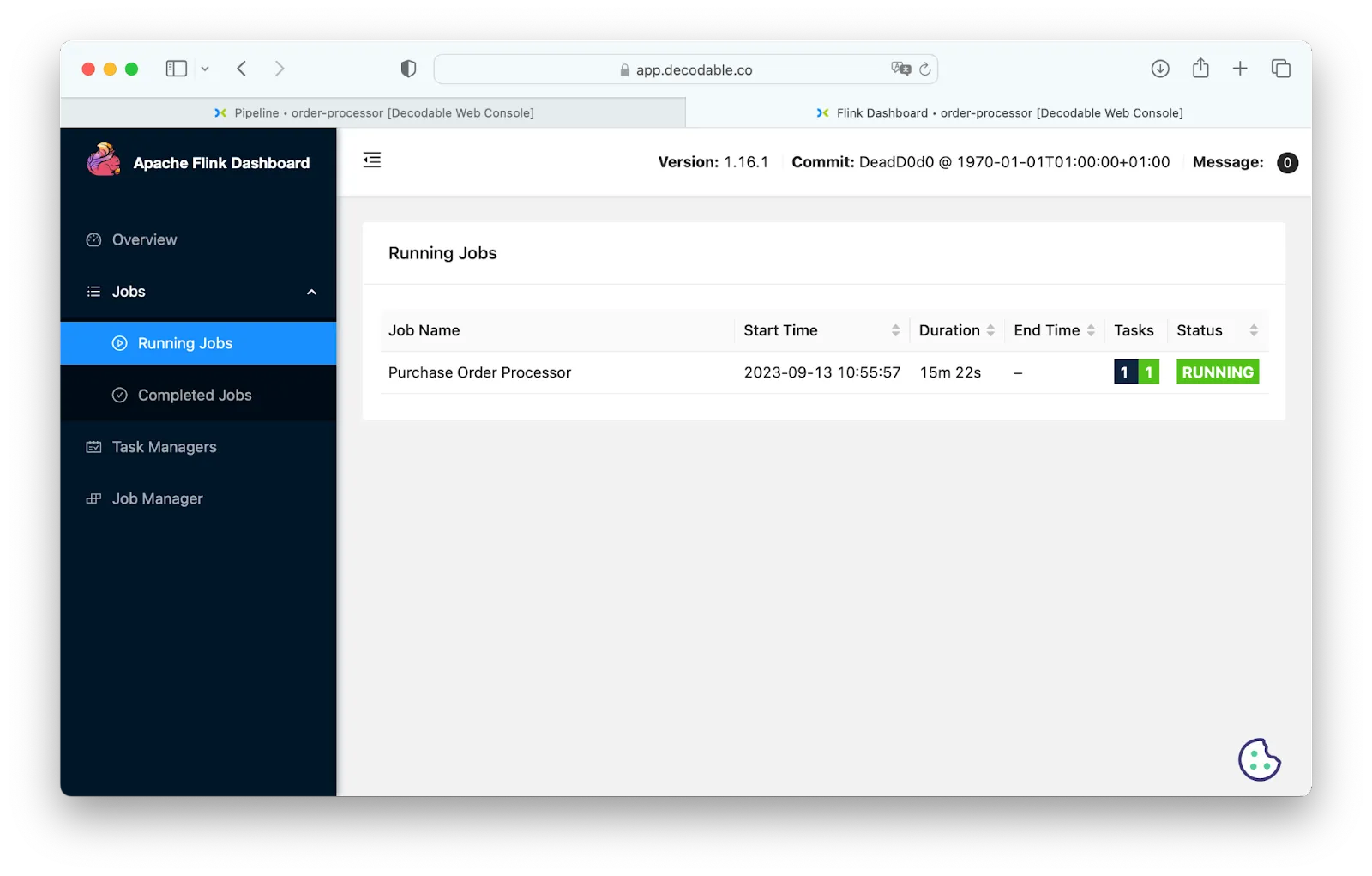Click the Commit DeadD0d0 text
The width and height of the screenshot is (1372, 876).
coord(980,162)
